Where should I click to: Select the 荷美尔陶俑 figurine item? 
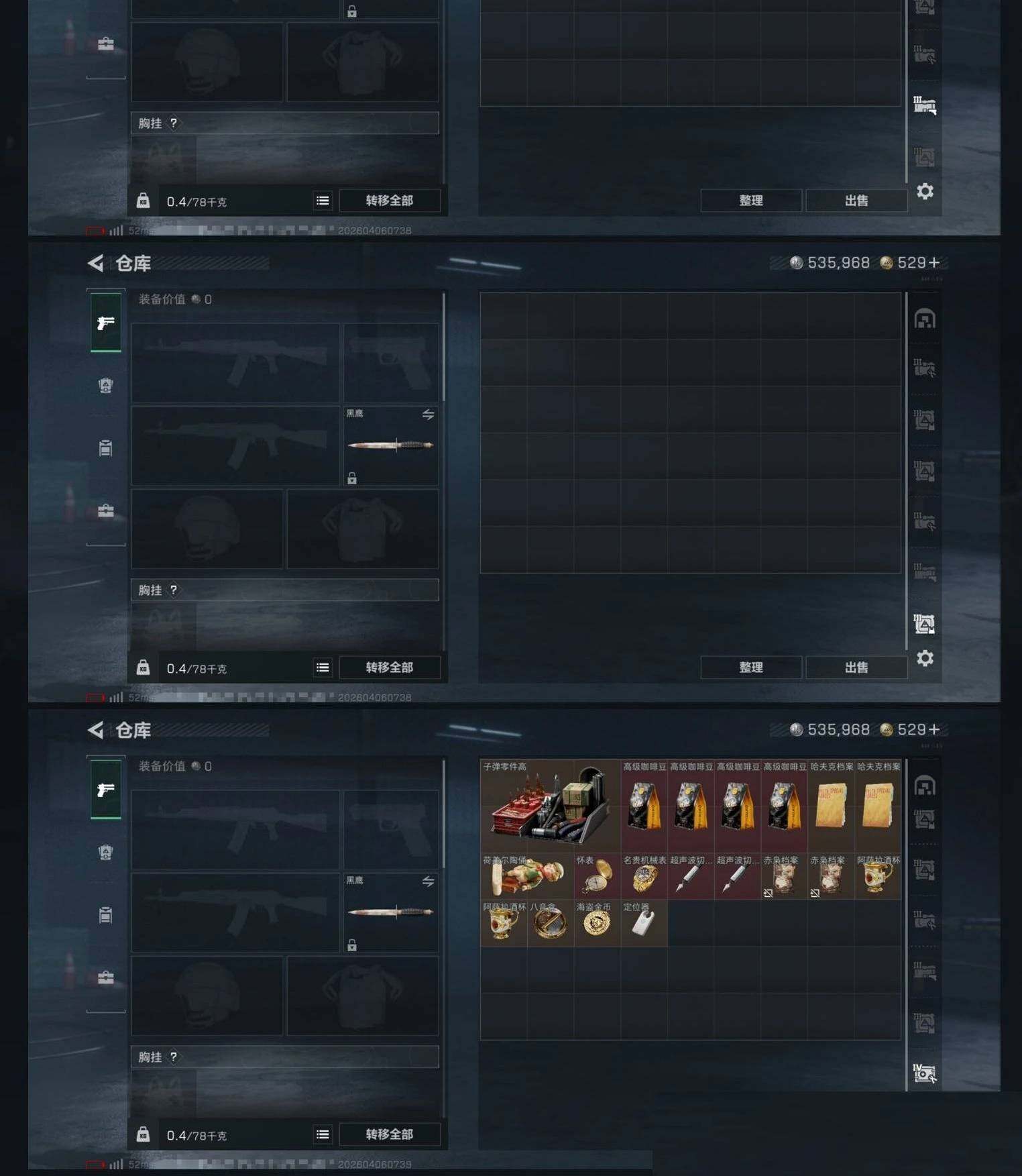click(526, 876)
